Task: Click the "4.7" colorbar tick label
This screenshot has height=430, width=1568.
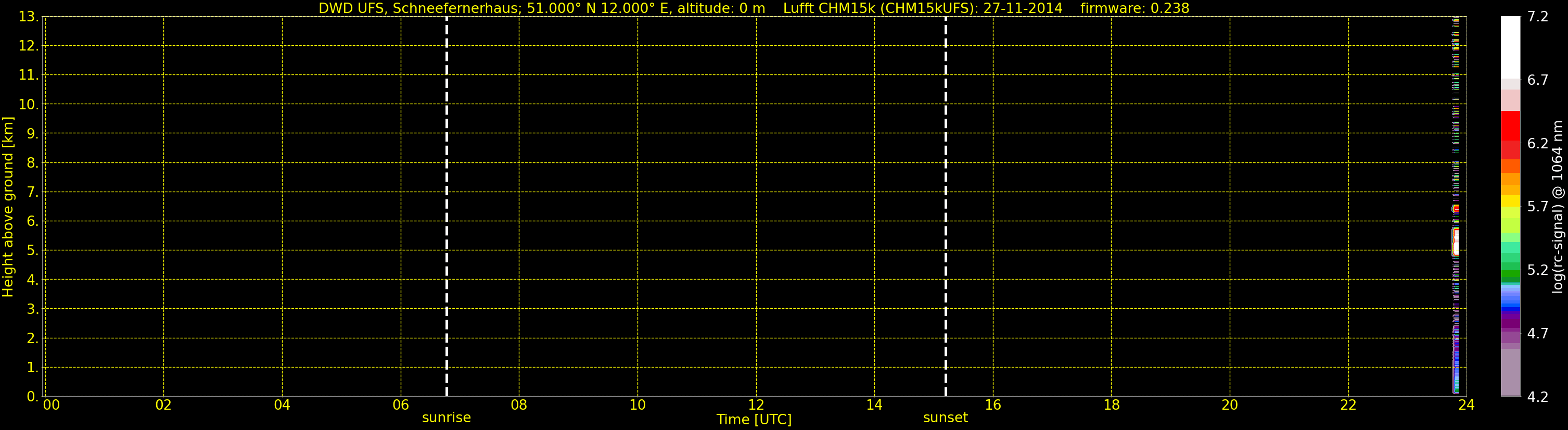Action: 1538,334
